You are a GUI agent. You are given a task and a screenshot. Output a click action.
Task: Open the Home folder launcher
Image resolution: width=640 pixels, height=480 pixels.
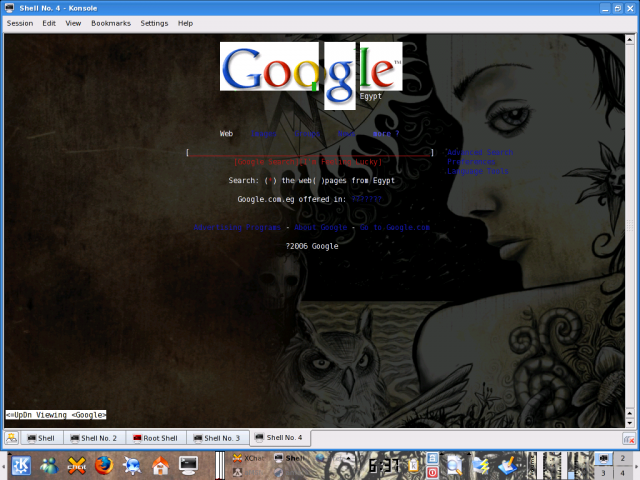[160, 465]
